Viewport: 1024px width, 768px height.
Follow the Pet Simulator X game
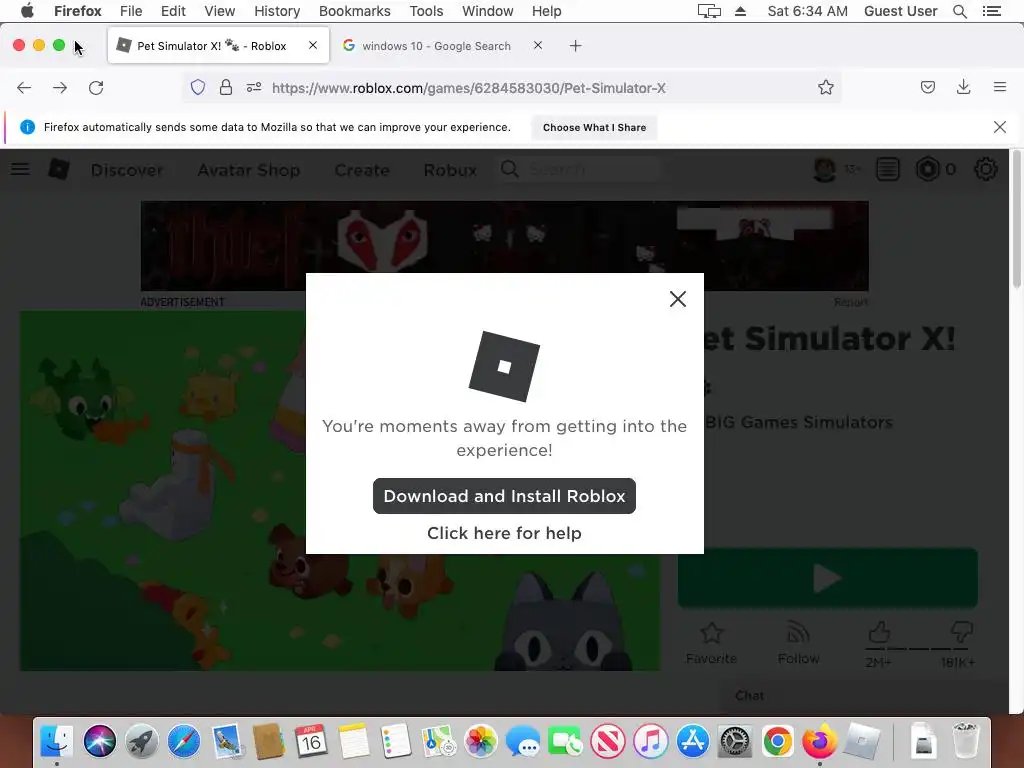(798, 643)
